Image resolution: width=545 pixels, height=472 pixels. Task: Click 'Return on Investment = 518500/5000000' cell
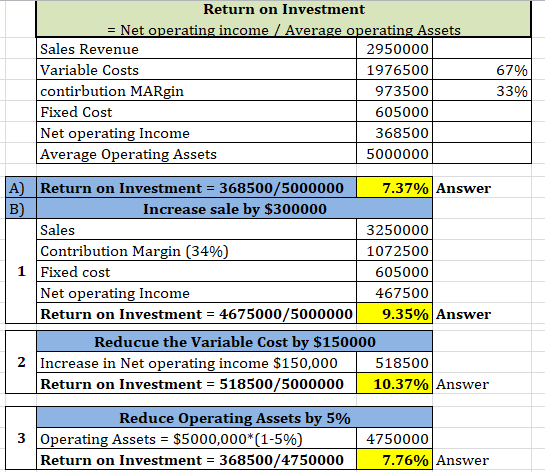196,383
